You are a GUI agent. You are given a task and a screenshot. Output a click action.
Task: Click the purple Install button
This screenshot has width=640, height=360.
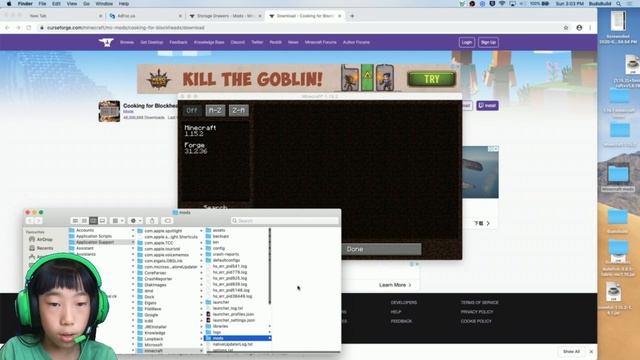[487, 105]
